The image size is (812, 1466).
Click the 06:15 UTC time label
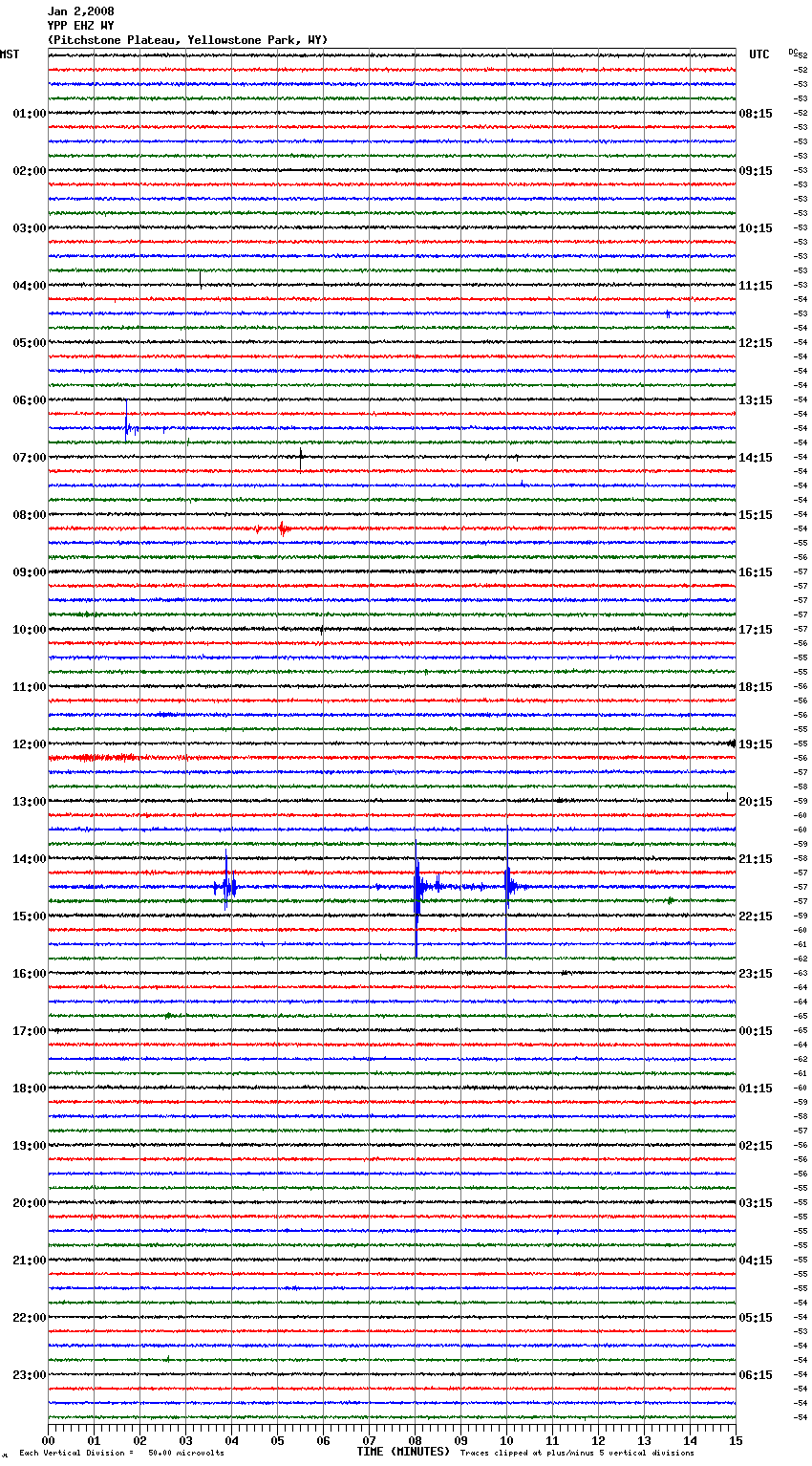[756, 1375]
